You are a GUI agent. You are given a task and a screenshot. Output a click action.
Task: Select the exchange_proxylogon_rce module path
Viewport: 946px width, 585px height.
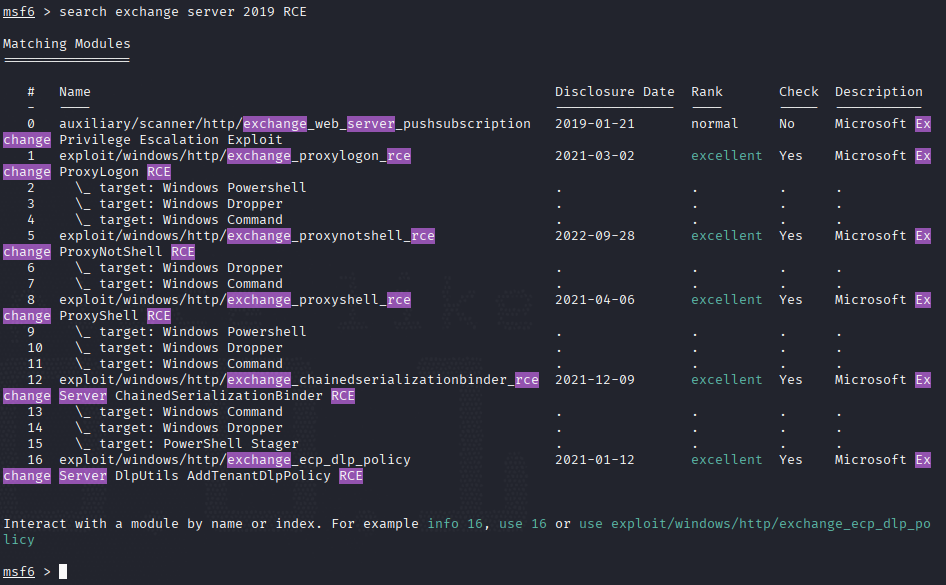[235, 156]
